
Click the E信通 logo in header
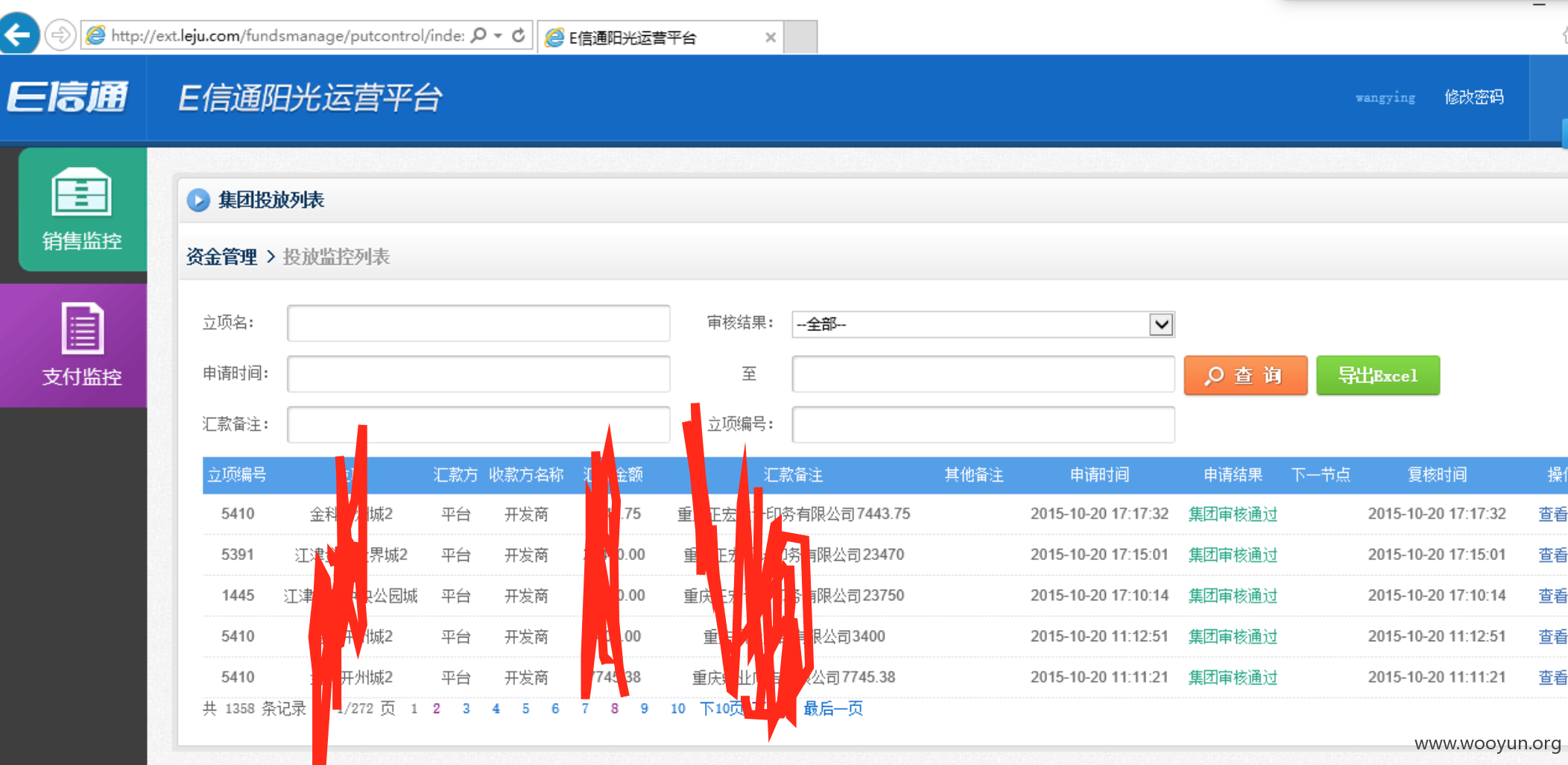point(68,98)
